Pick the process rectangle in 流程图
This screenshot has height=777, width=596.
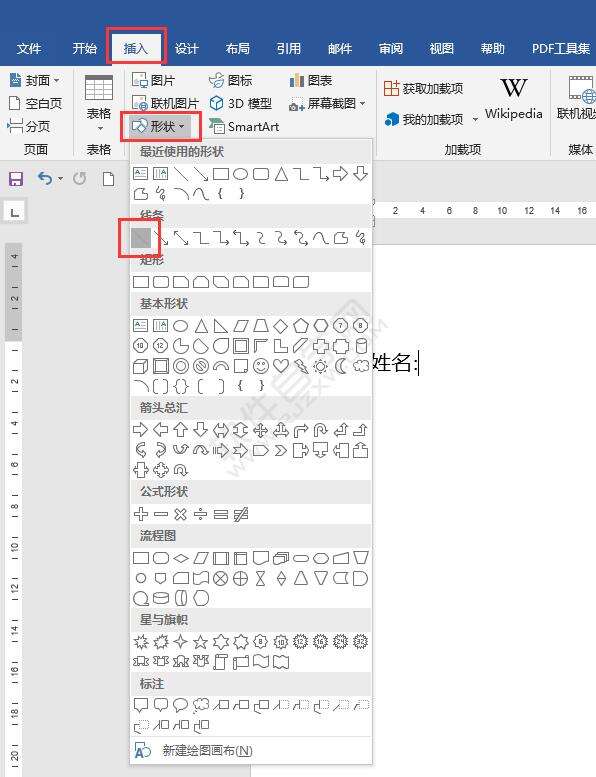141,558
